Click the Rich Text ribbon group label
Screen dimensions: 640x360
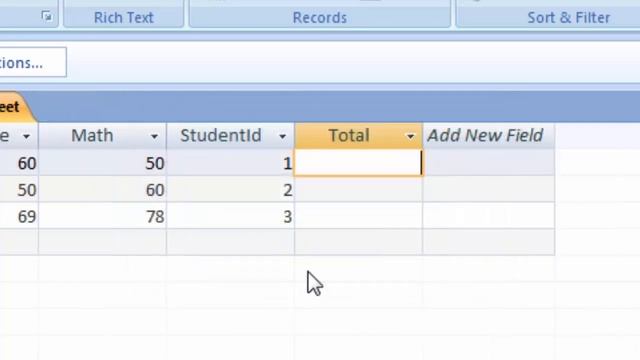click(124, 18)
